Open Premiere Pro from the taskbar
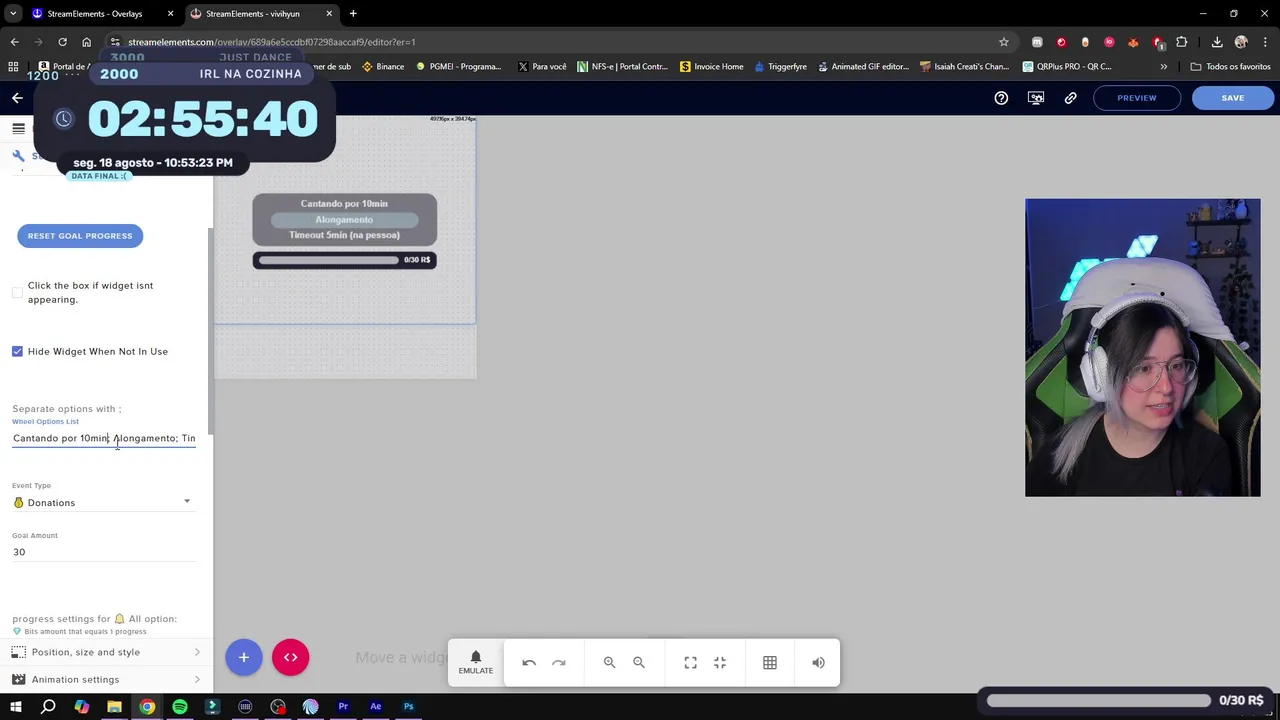1280x720 pixels. (343, 707)
